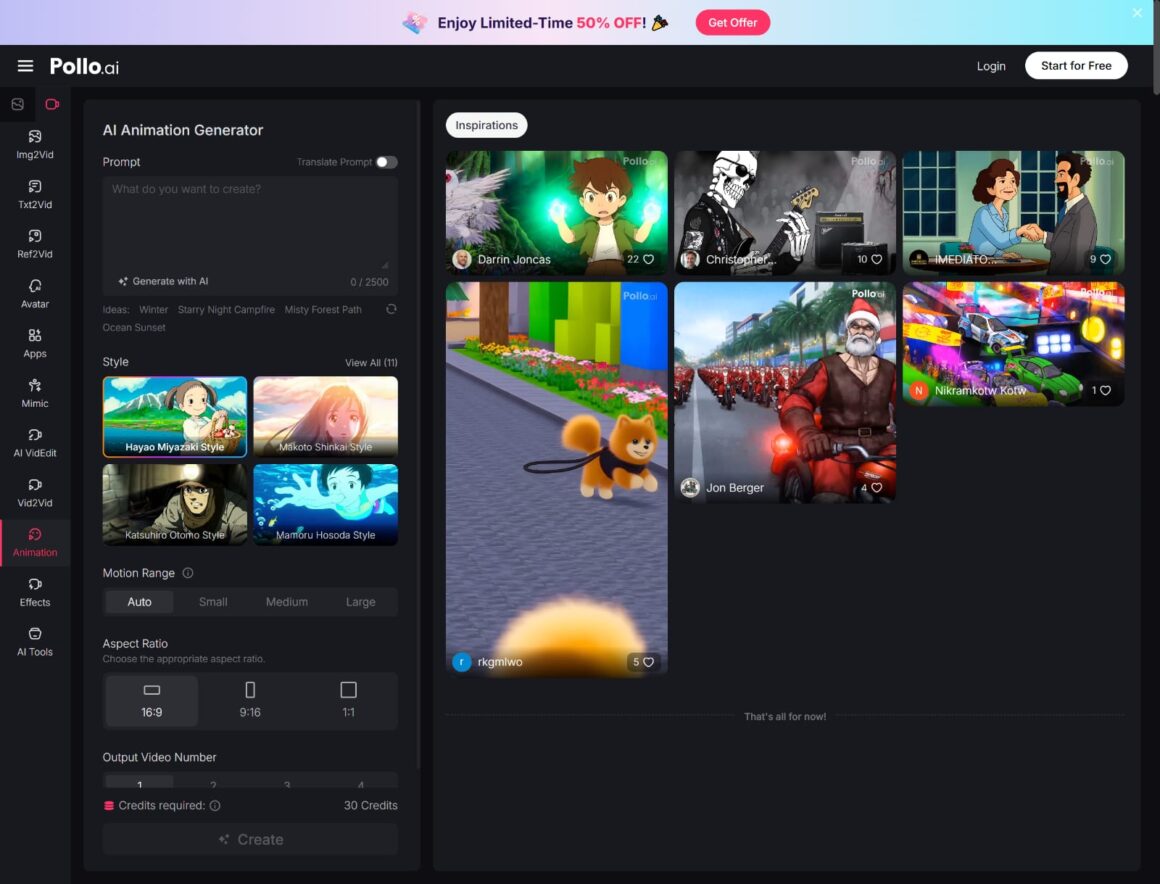Click the Motion Range info icon
This screenshot has height=884, width=1160.
coord(188,573)
